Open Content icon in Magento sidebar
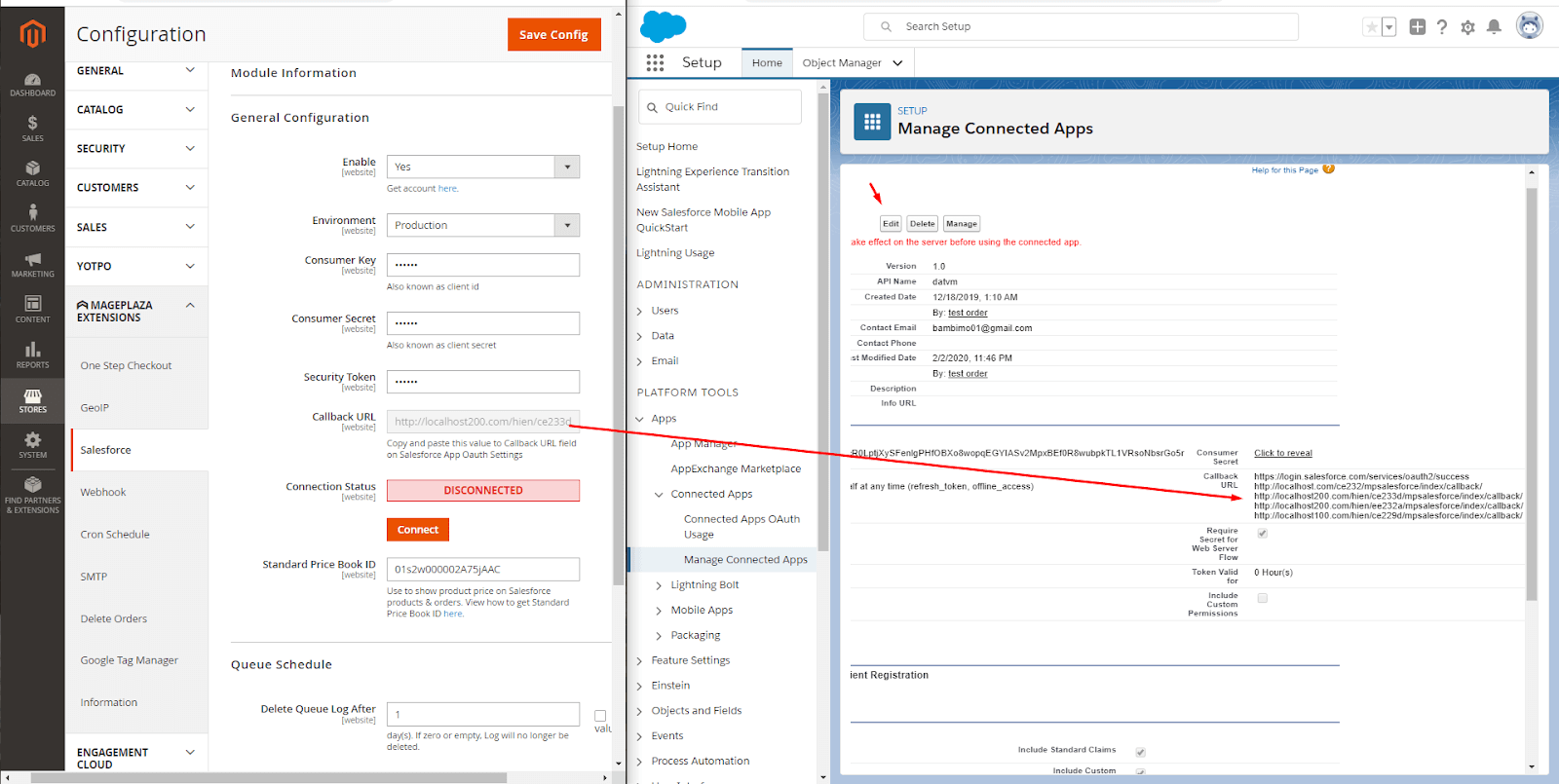1559x784 pixels. [32, 310]
